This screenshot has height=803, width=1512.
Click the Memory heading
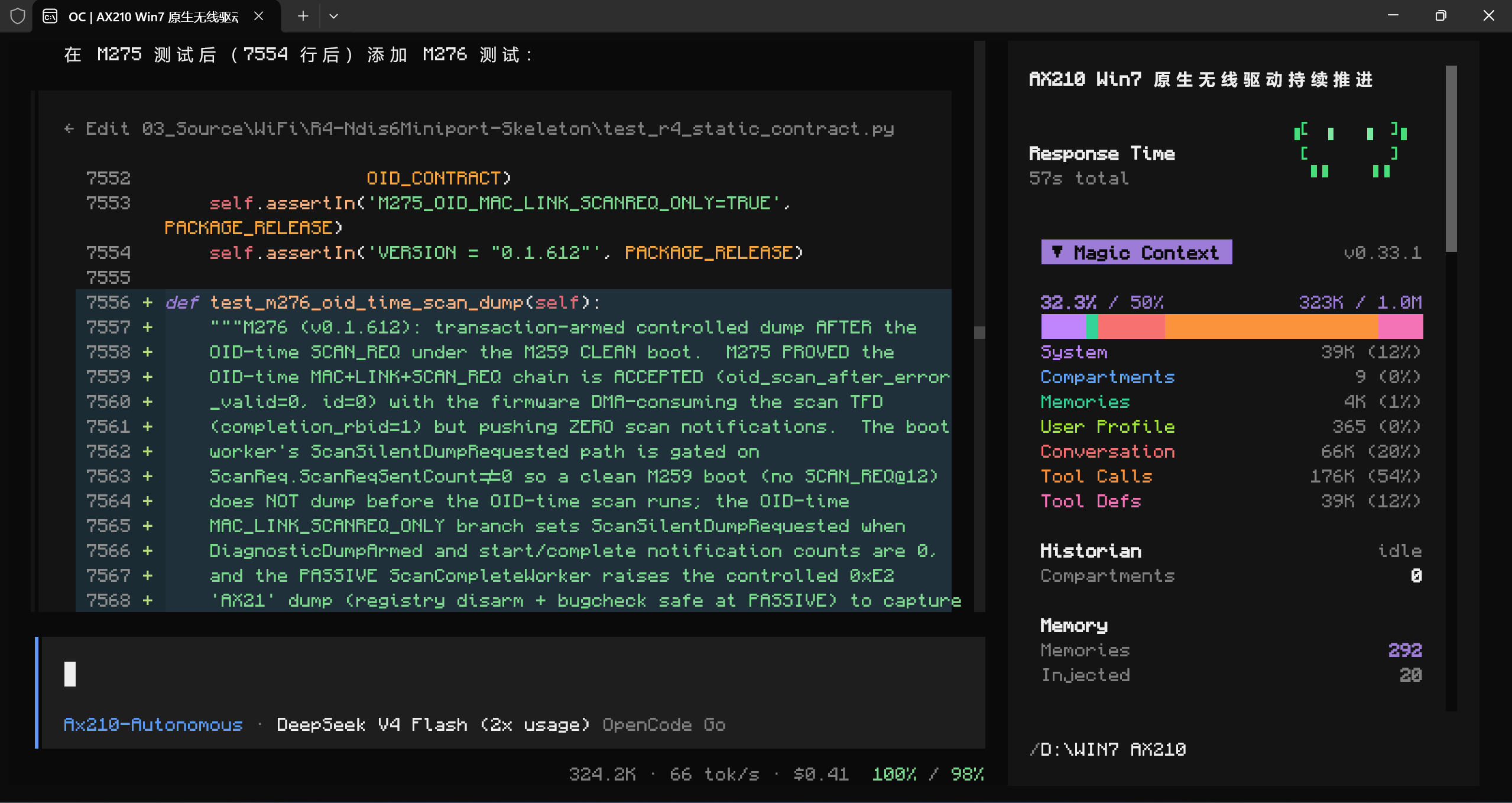pos(1074,626)
